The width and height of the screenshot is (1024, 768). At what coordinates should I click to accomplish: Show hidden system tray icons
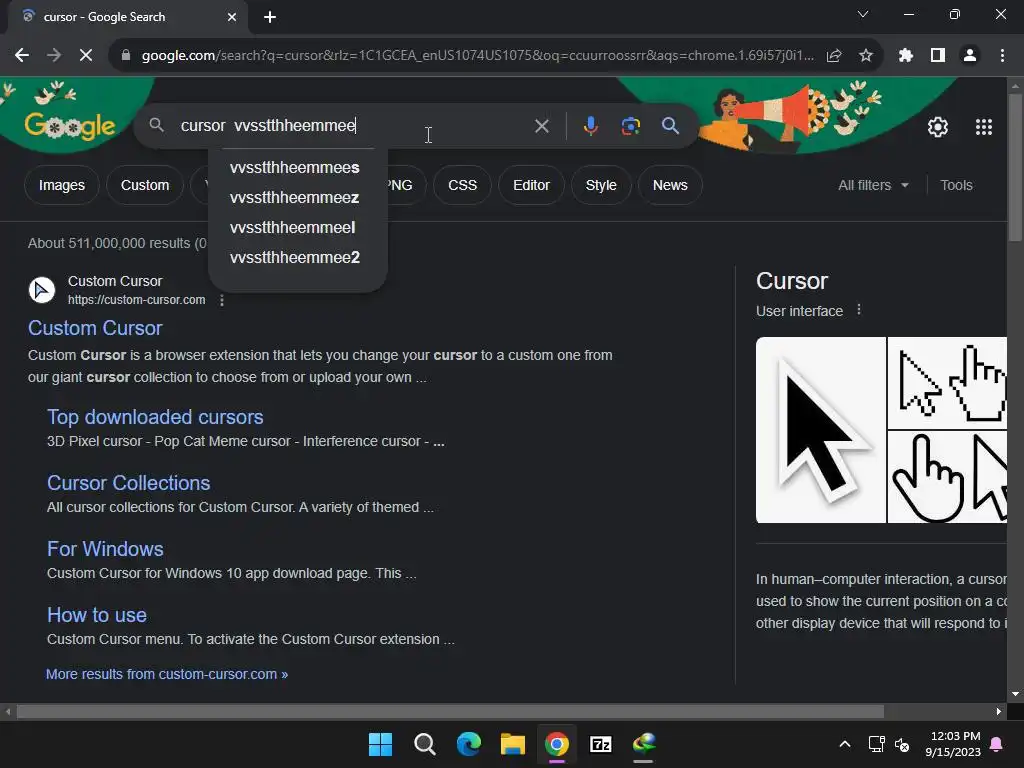point(844,744)
